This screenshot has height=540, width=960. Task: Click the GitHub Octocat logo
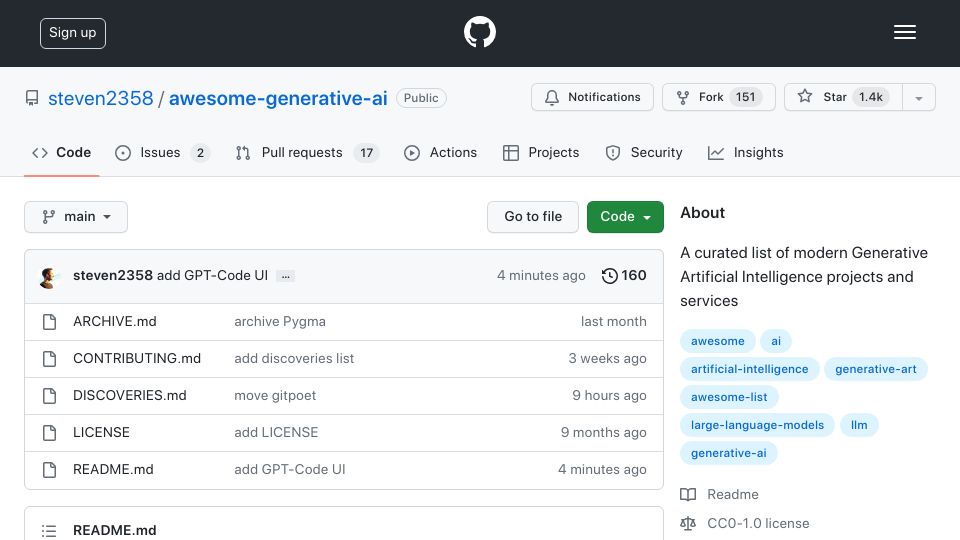[479, 32]
